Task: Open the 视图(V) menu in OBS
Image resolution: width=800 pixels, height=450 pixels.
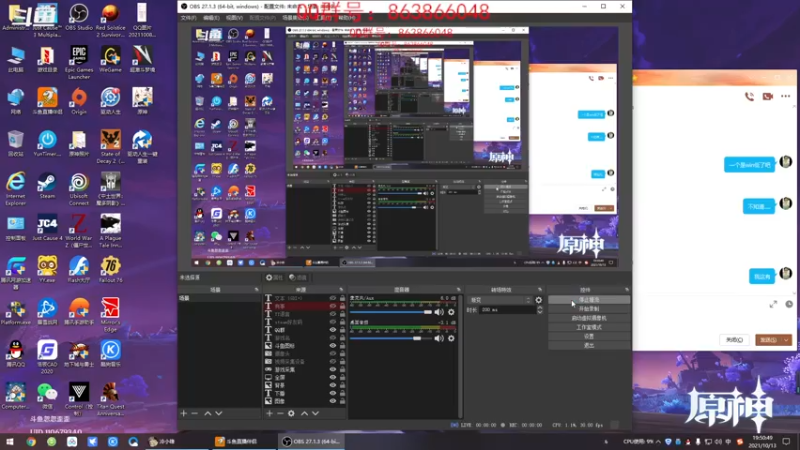Action: [234, 18]
